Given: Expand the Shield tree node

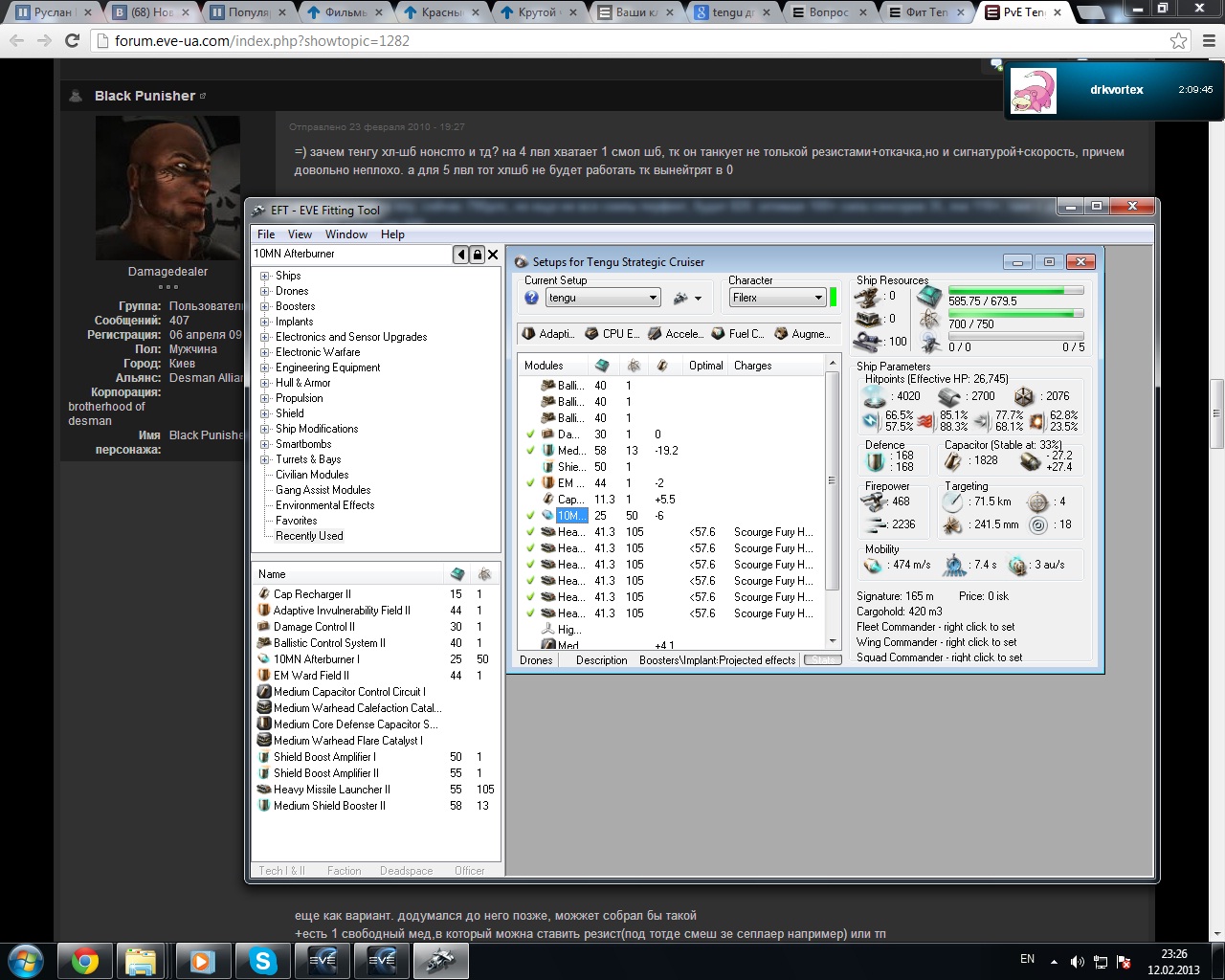Looking at the screenshot, I should [265, 413].
